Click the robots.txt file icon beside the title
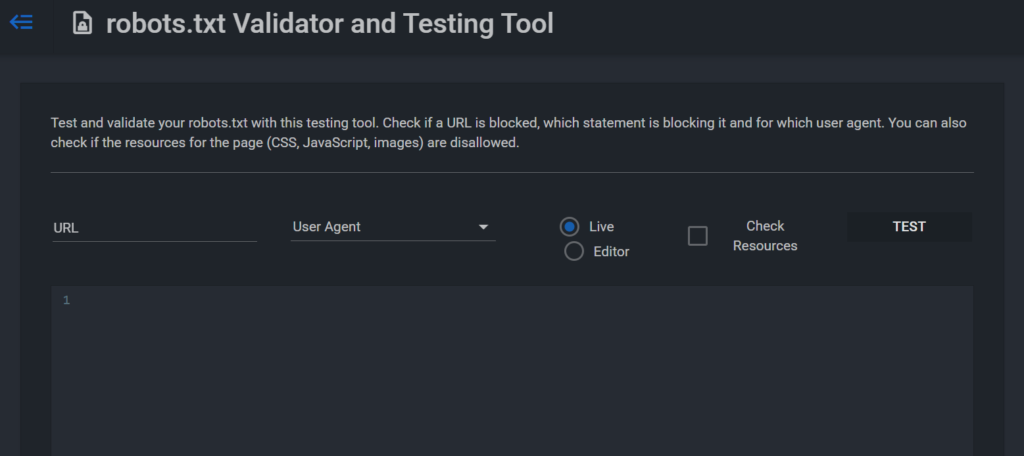The image size is (1024, 456). point(82,24)
